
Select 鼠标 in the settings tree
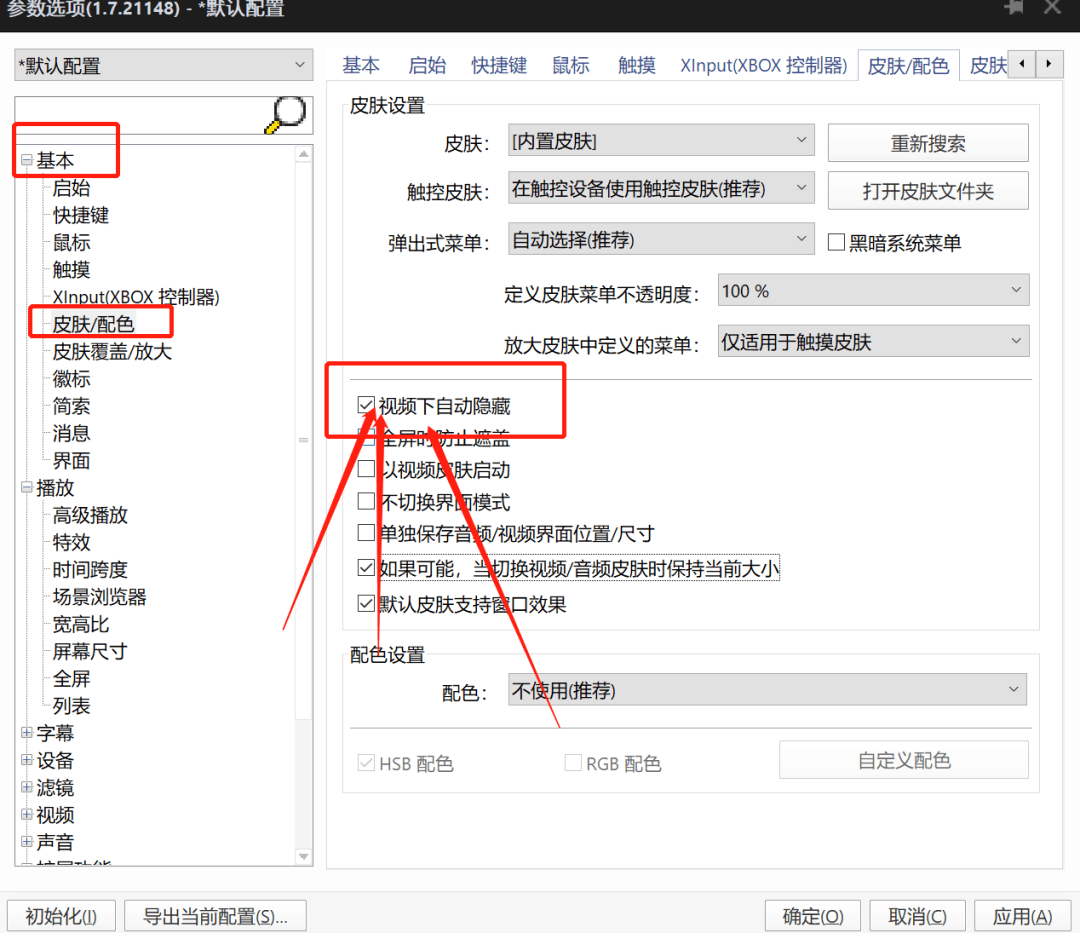pos(72,242)
